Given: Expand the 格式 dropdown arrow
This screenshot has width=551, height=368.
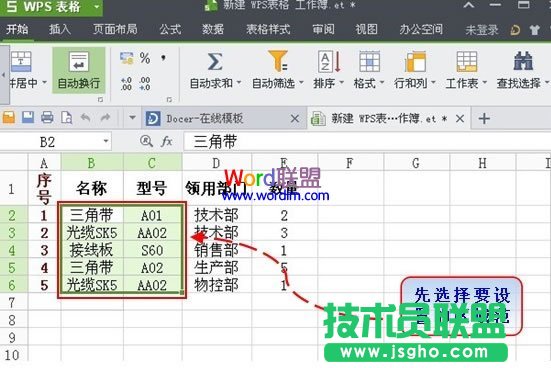Looking at the screenshot, I should click(x=382, y=83).
